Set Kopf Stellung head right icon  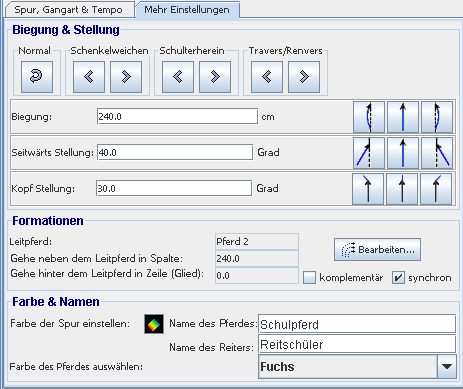tap(436, 189)
